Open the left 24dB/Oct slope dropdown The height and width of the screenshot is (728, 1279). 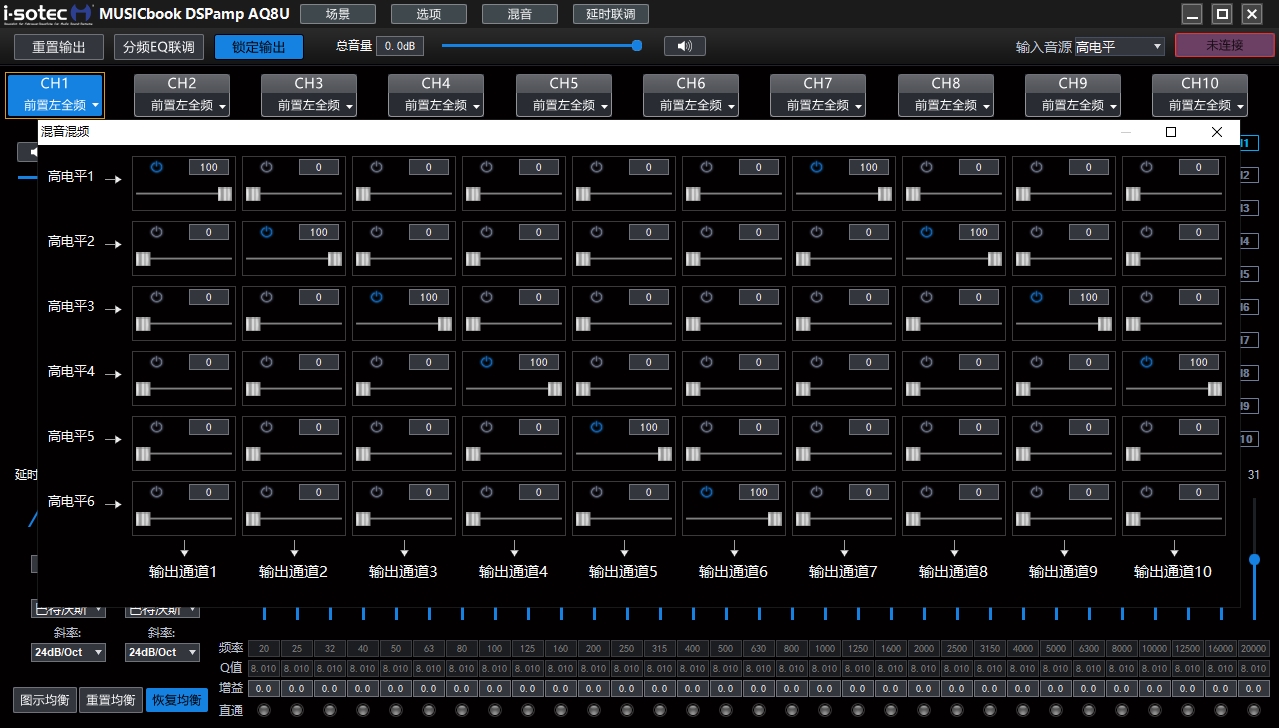click(x=68, y=652)
